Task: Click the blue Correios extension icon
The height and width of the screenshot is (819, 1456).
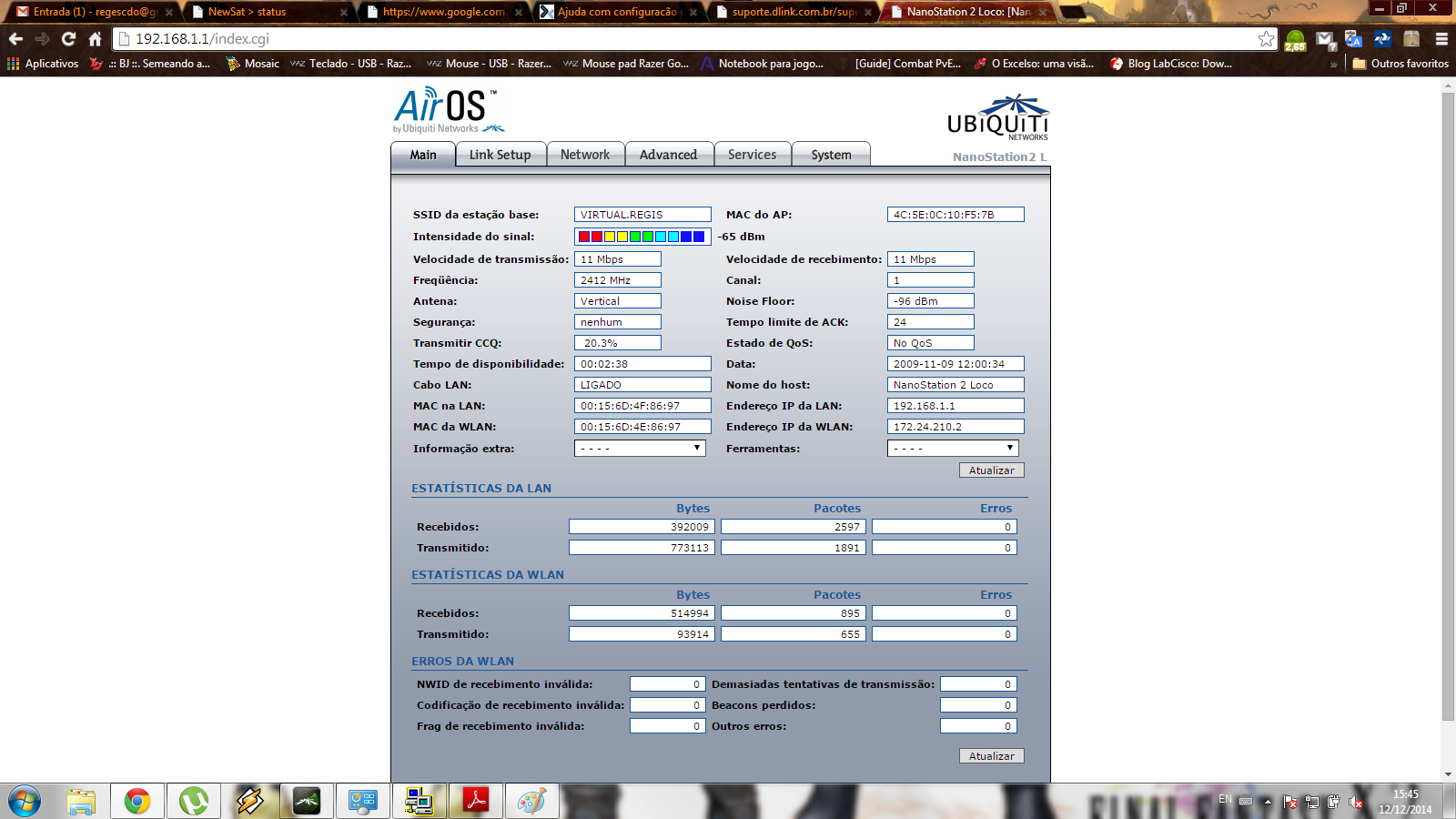Action: tap(1382, 39)
